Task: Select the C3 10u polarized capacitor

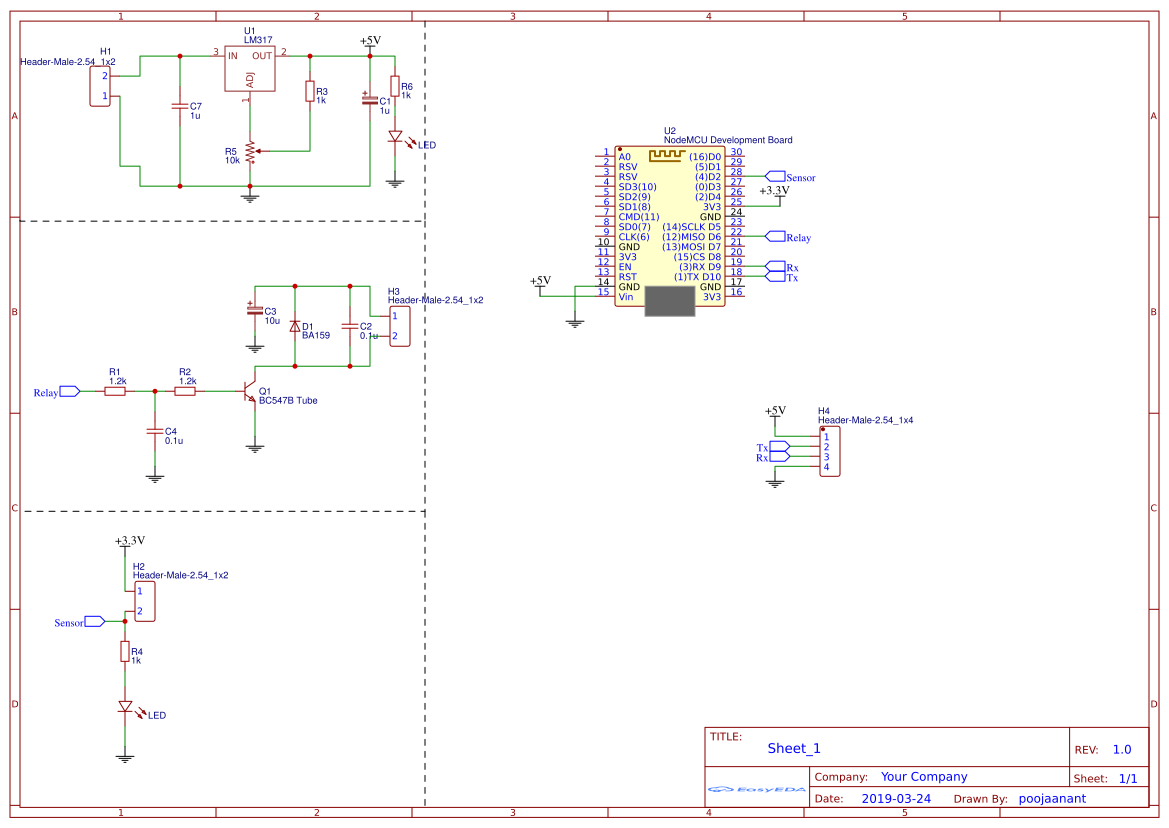Action: 255,311
